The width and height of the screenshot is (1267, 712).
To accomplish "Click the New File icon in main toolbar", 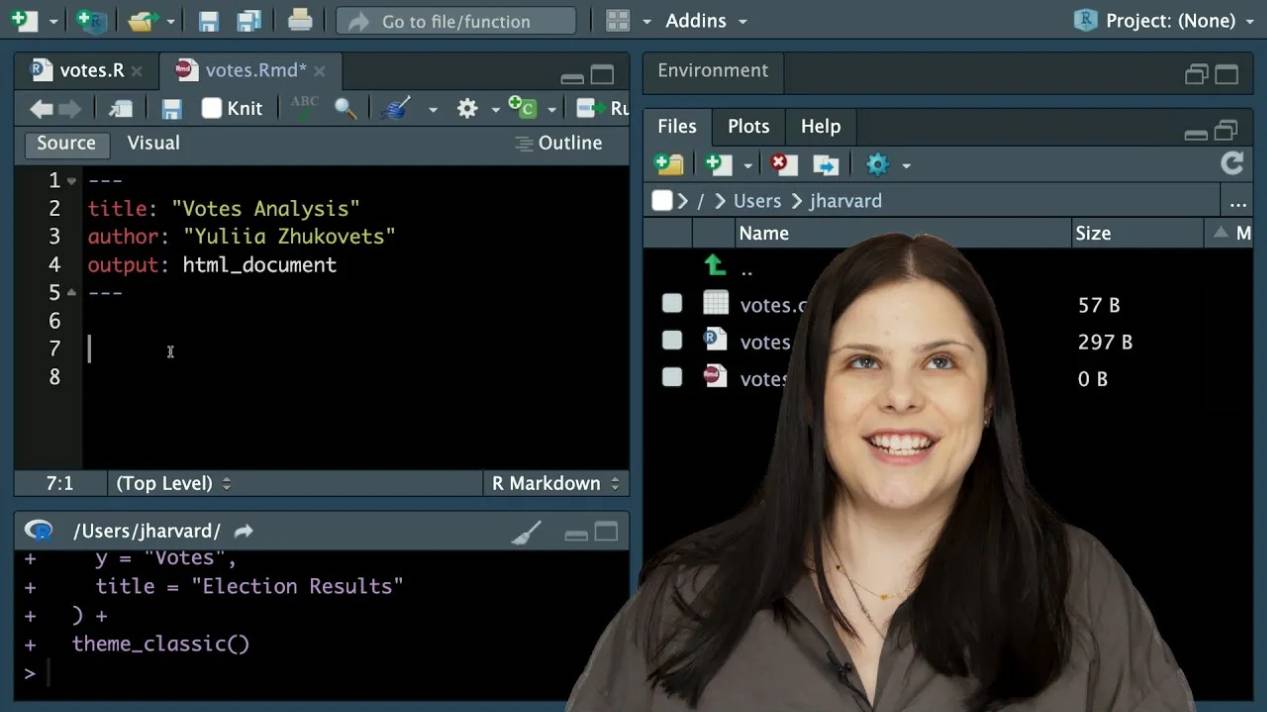I will click(23, 20).
